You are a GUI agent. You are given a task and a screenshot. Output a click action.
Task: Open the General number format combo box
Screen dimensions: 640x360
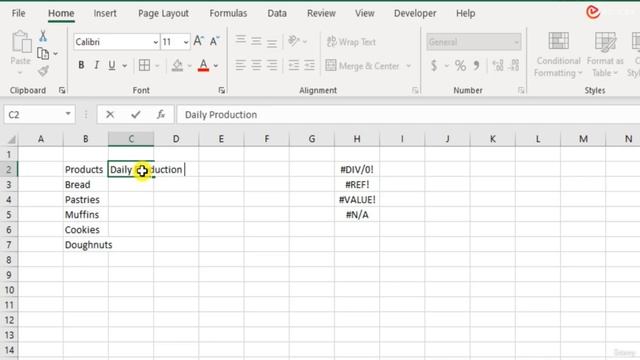click(x=473, y=42)
